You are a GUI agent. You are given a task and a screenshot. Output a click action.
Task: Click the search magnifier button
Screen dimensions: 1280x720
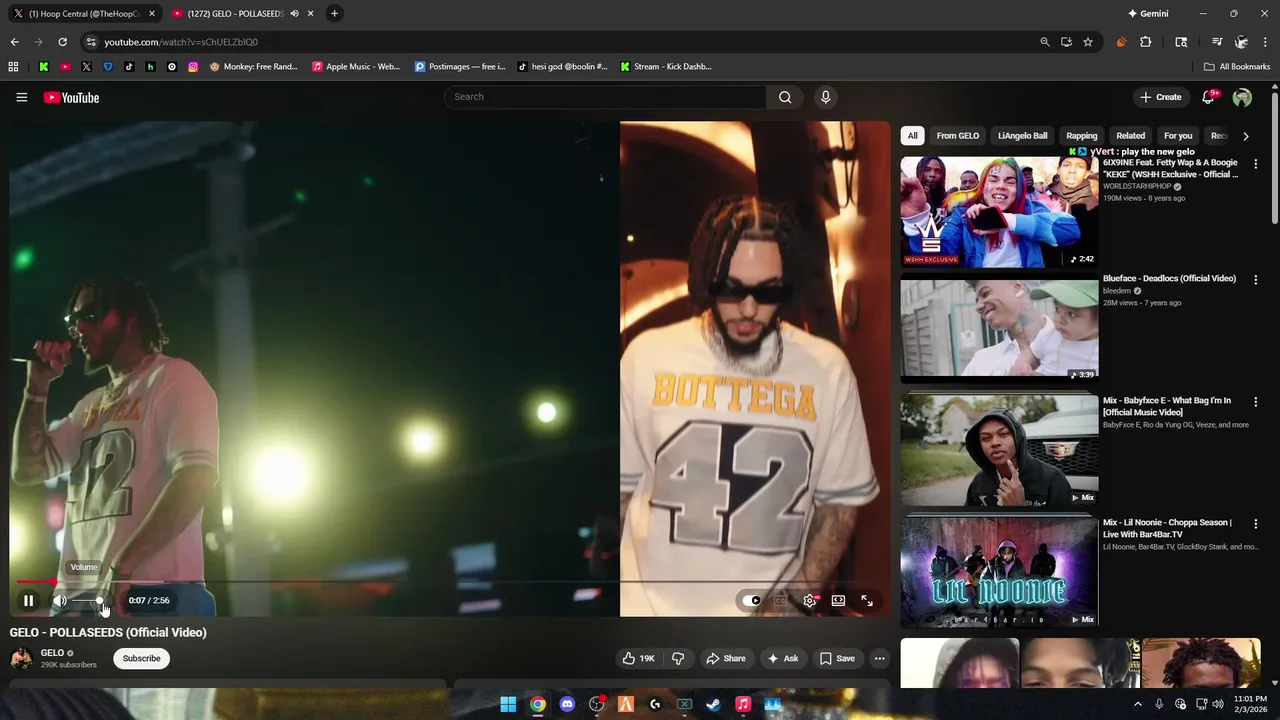click(x=785, y=97)
